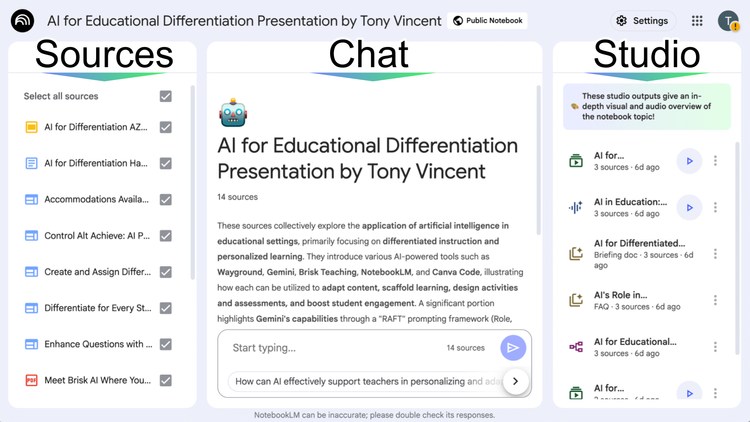
Task: Click video overview icon of first AI for...
Action: tap(576, 161)
